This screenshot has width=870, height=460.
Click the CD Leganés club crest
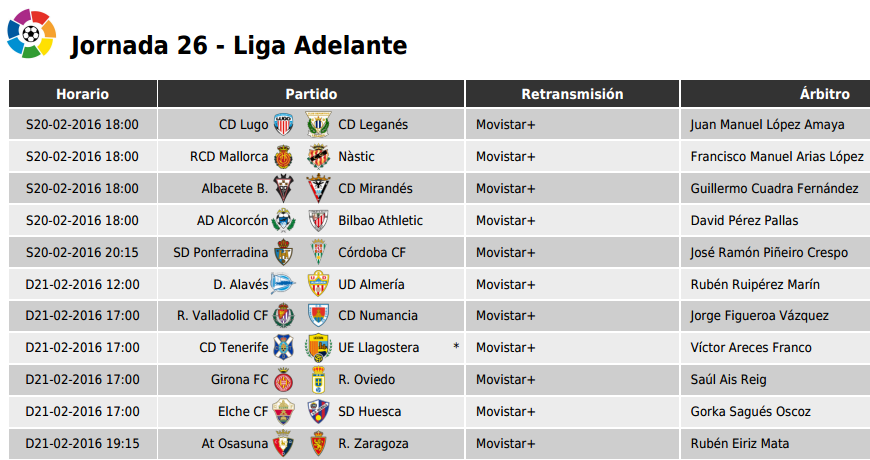point(318,124)
